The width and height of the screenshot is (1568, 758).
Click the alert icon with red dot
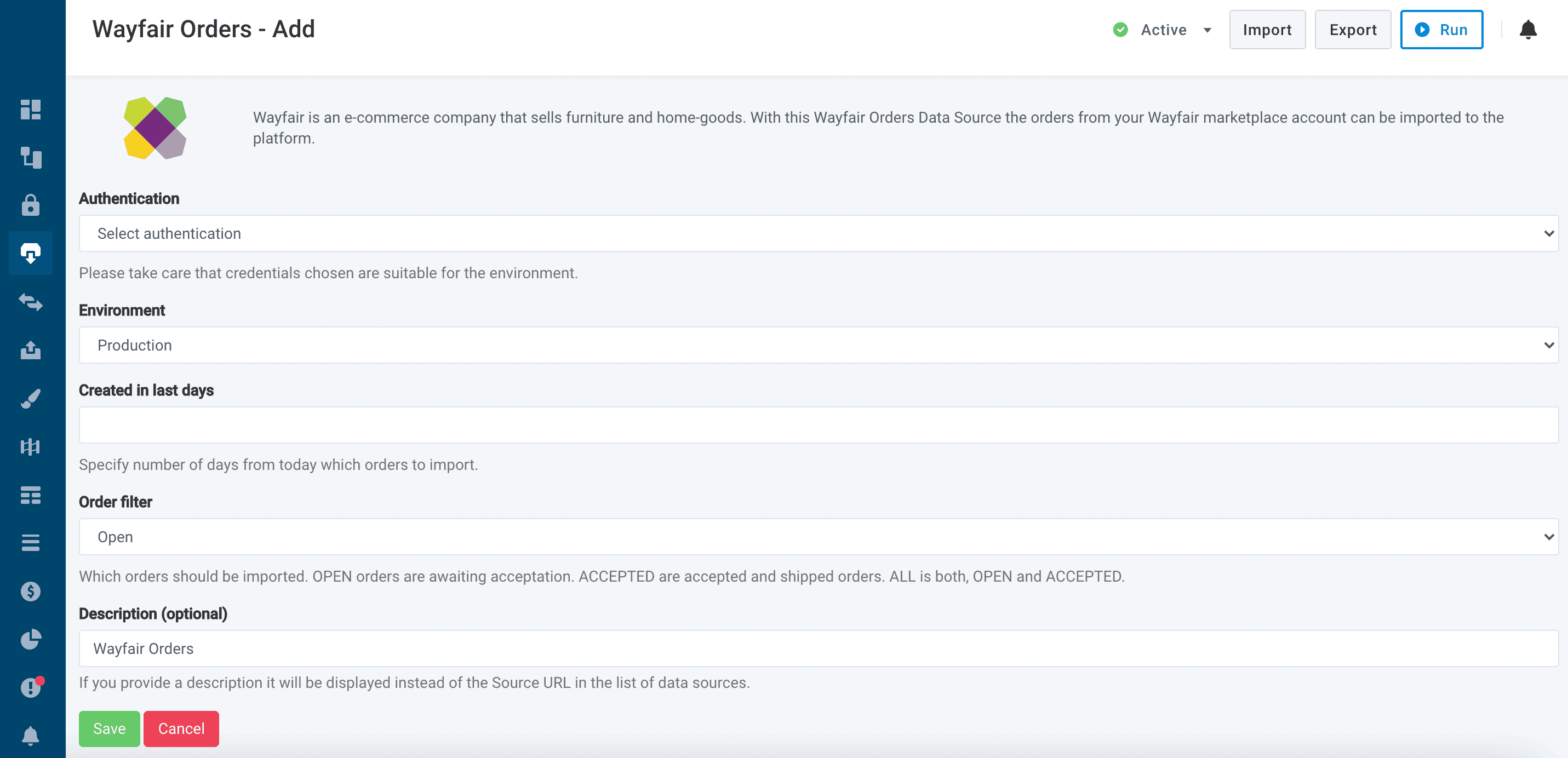[31, 687]
